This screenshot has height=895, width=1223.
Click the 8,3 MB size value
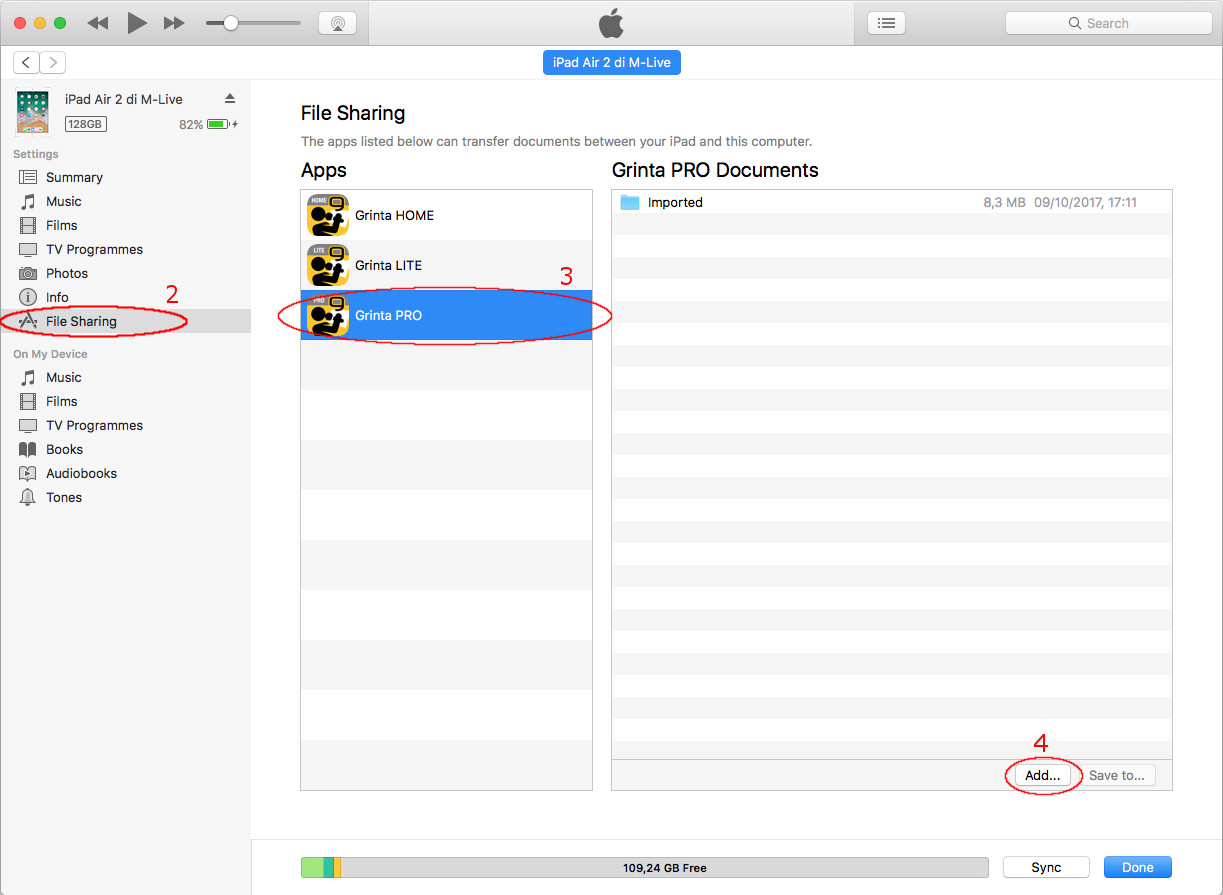(x=1004, y=202)
